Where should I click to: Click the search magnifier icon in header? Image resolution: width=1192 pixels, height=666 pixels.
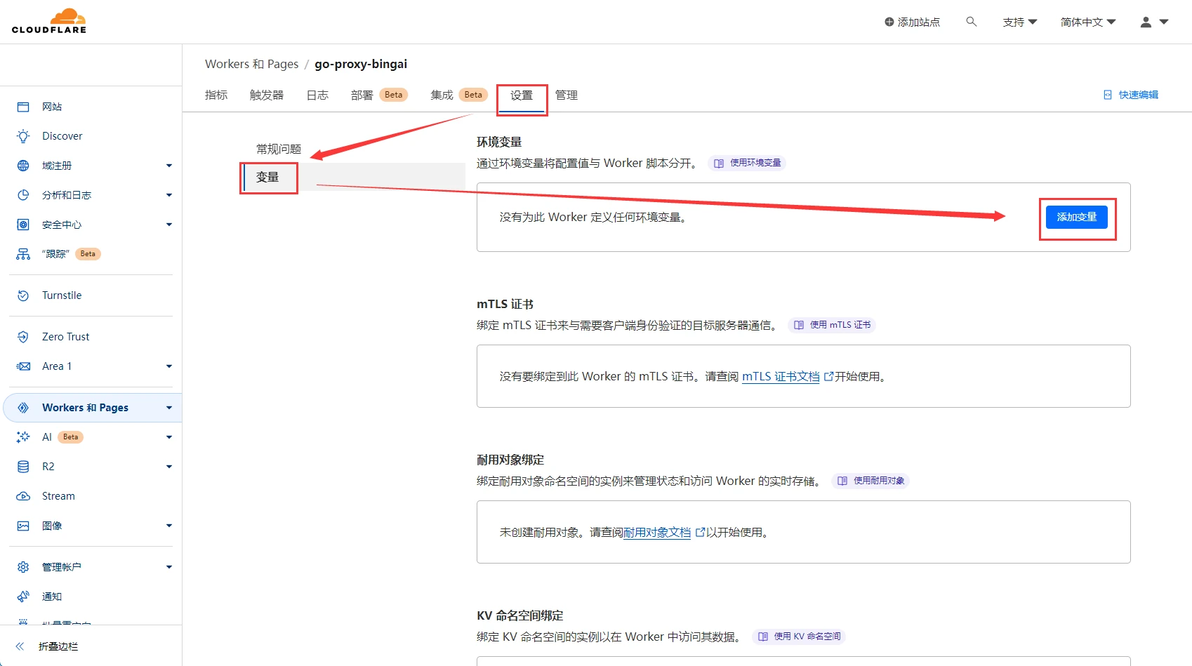pyautogui.click(x=971, y=22)
